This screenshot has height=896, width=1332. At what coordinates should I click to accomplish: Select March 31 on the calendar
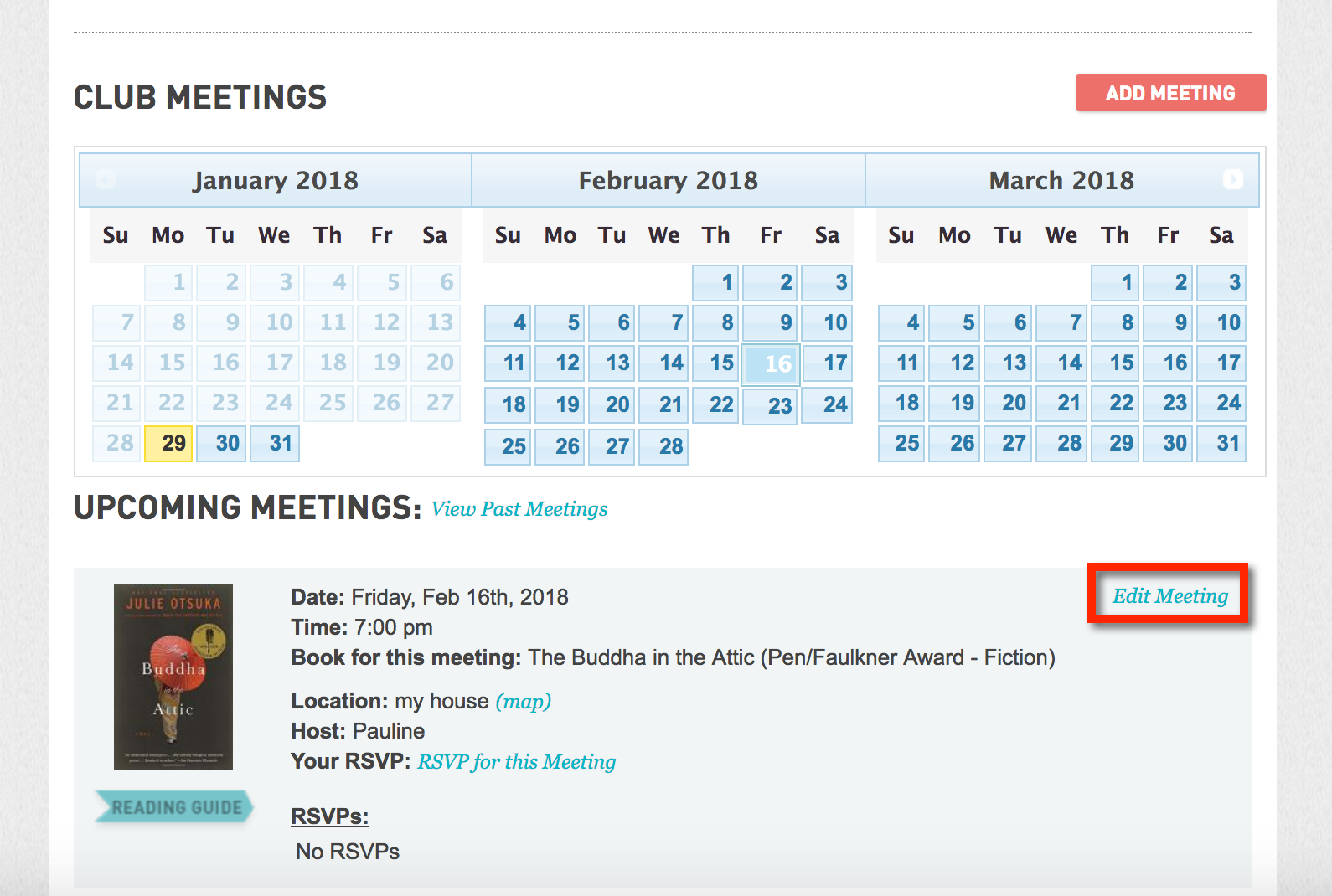coord(1221,443)
